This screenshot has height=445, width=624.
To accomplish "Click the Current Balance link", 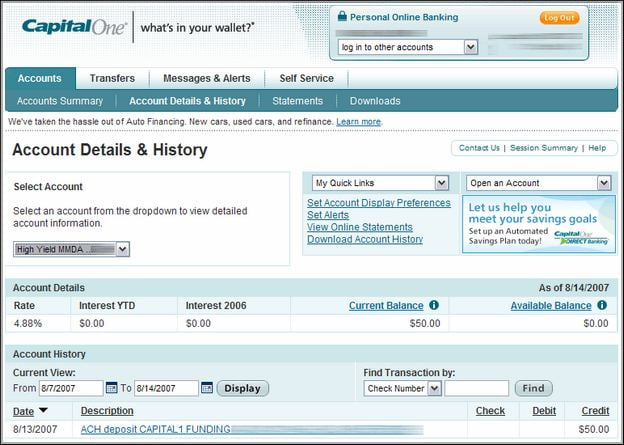I will tap(386, 306).
